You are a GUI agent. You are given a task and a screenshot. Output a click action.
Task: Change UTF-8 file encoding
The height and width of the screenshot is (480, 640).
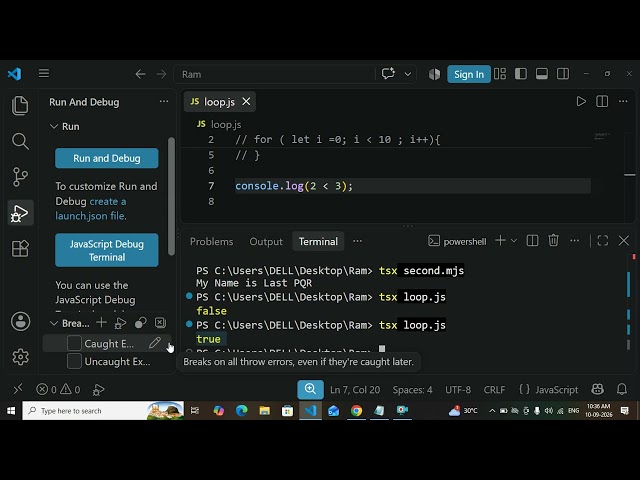pyautogui.click(x=458, y=390)
